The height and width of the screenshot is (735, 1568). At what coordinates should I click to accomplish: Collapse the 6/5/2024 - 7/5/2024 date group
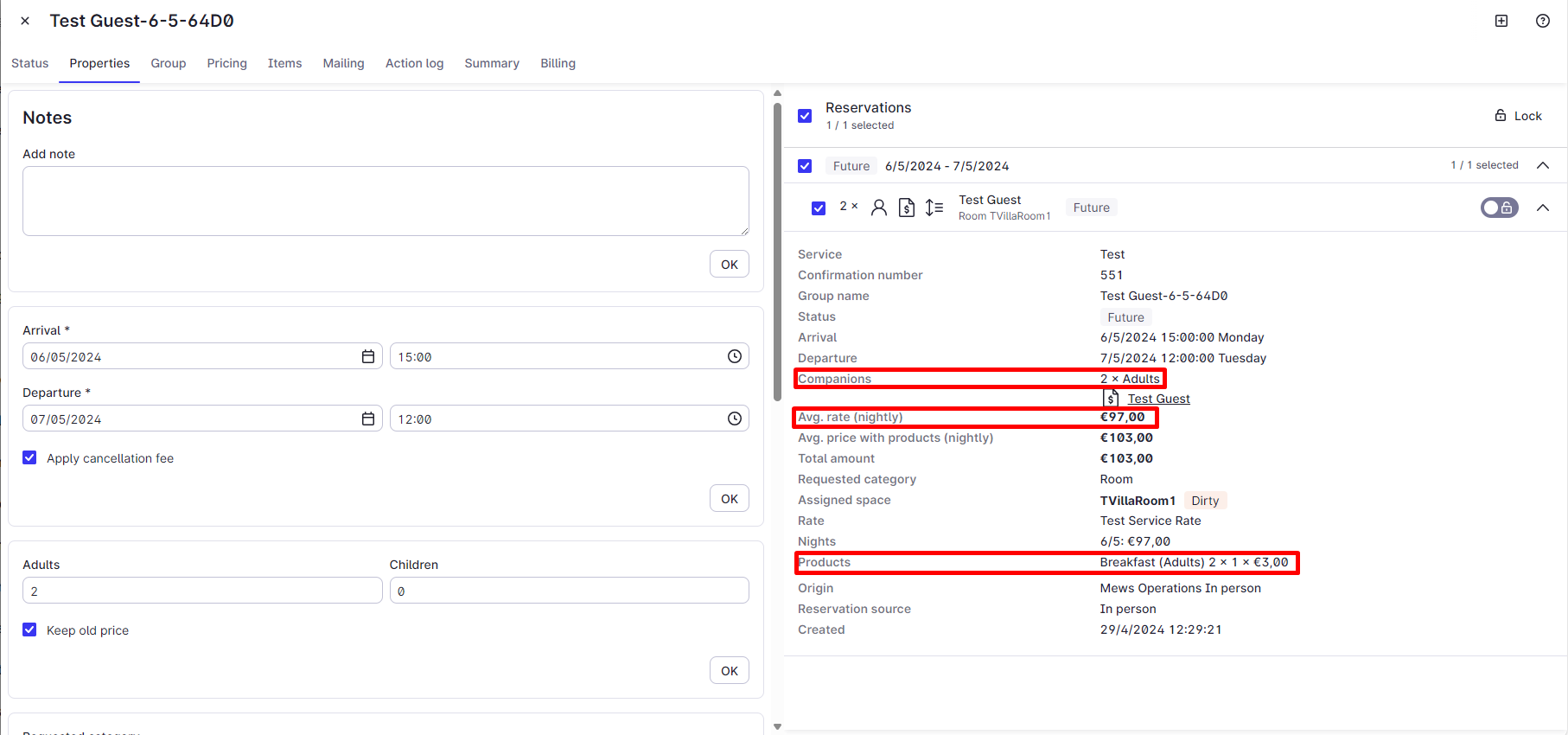click(x=1543, y=165)
